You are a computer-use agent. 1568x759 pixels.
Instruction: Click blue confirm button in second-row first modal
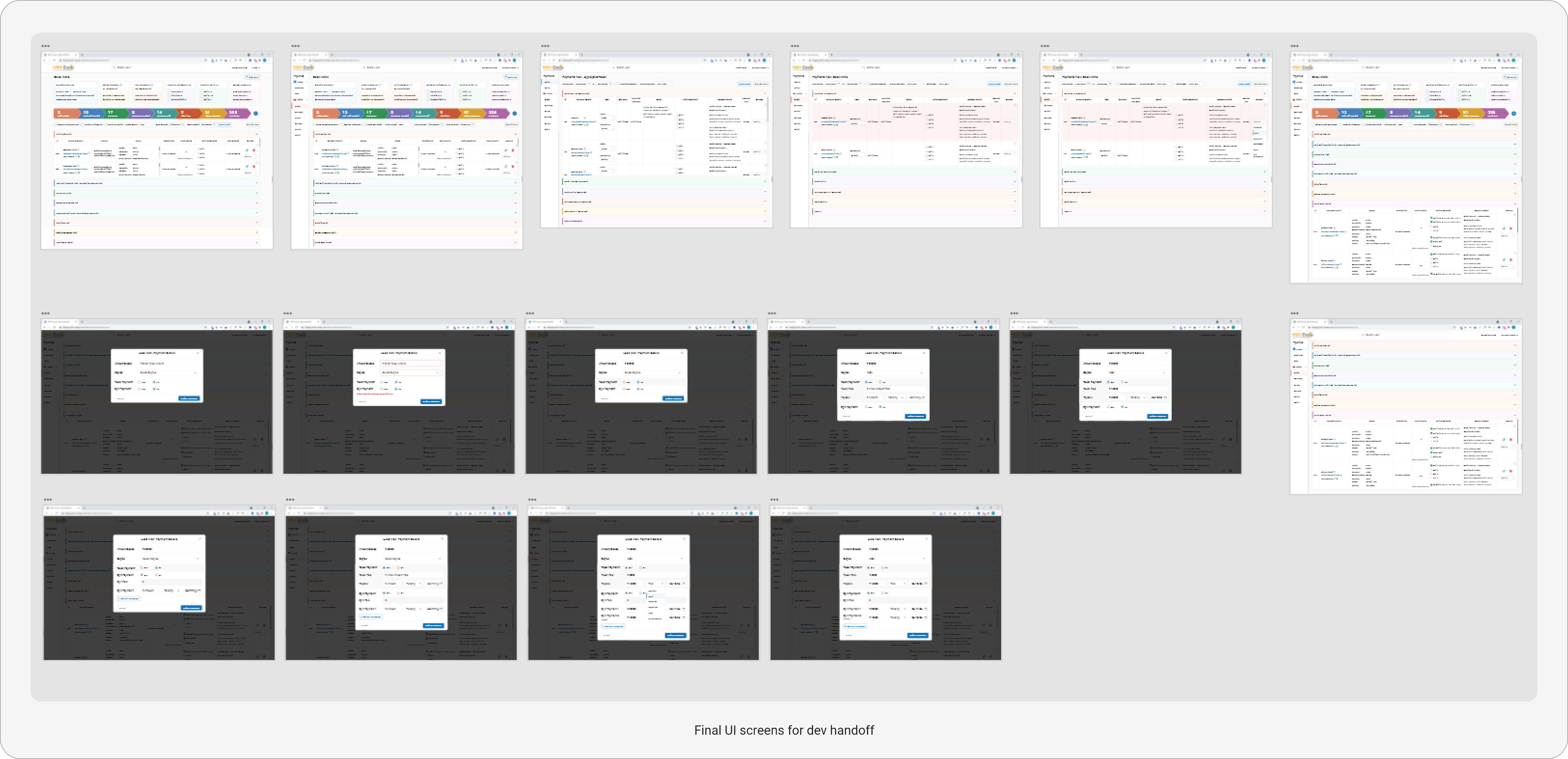coord(189,398)
